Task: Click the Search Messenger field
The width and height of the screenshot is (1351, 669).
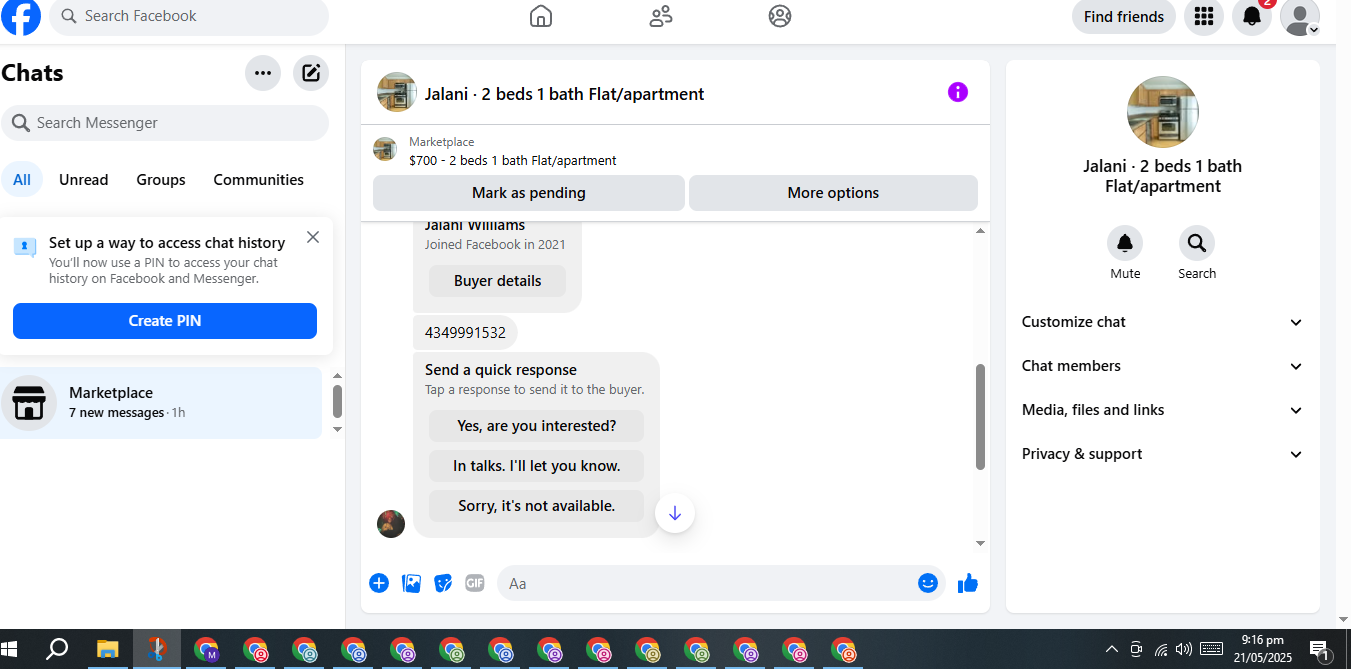Action: 165,123
